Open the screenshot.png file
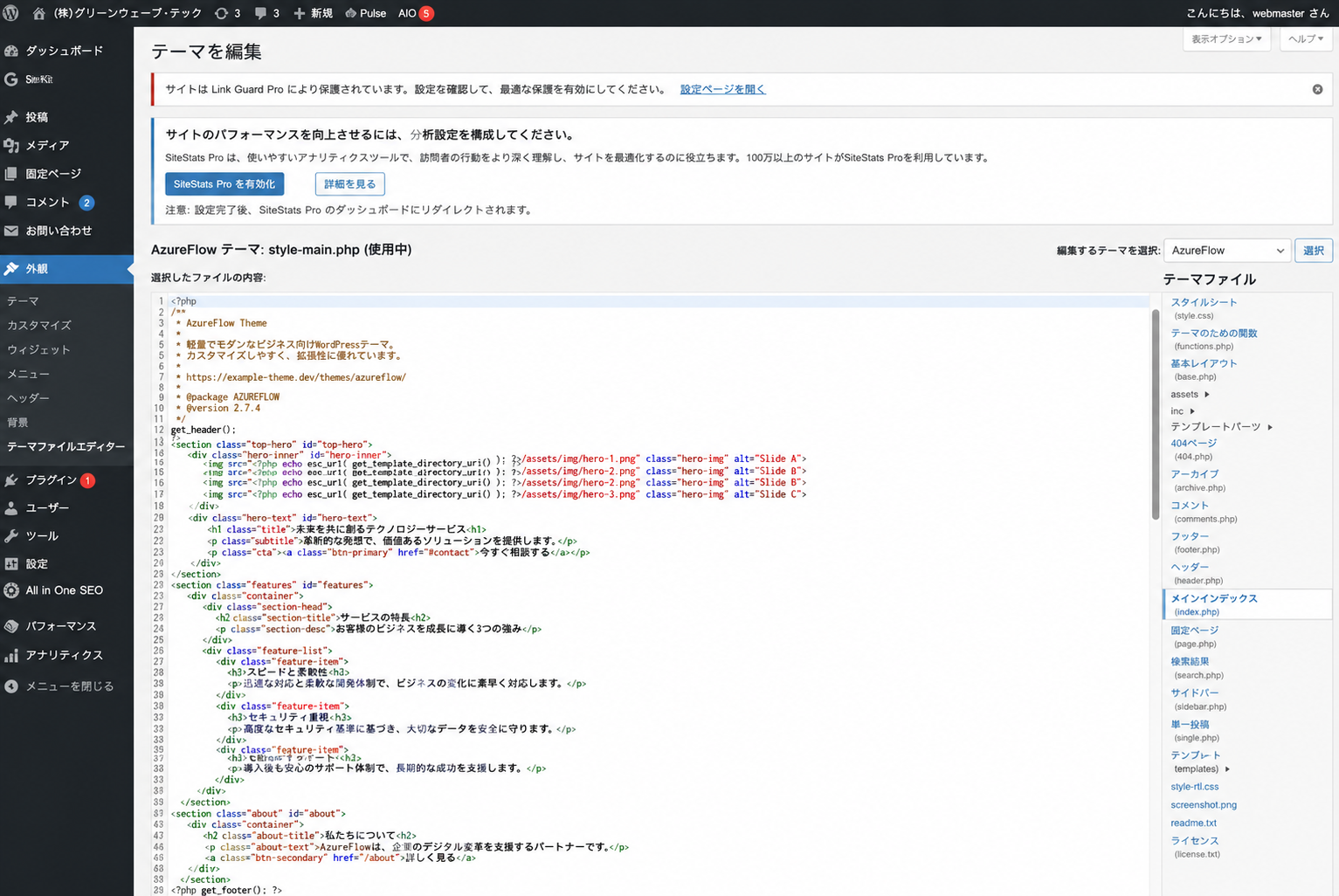This screenshot has width=1339, height=896. [1204, 805]
